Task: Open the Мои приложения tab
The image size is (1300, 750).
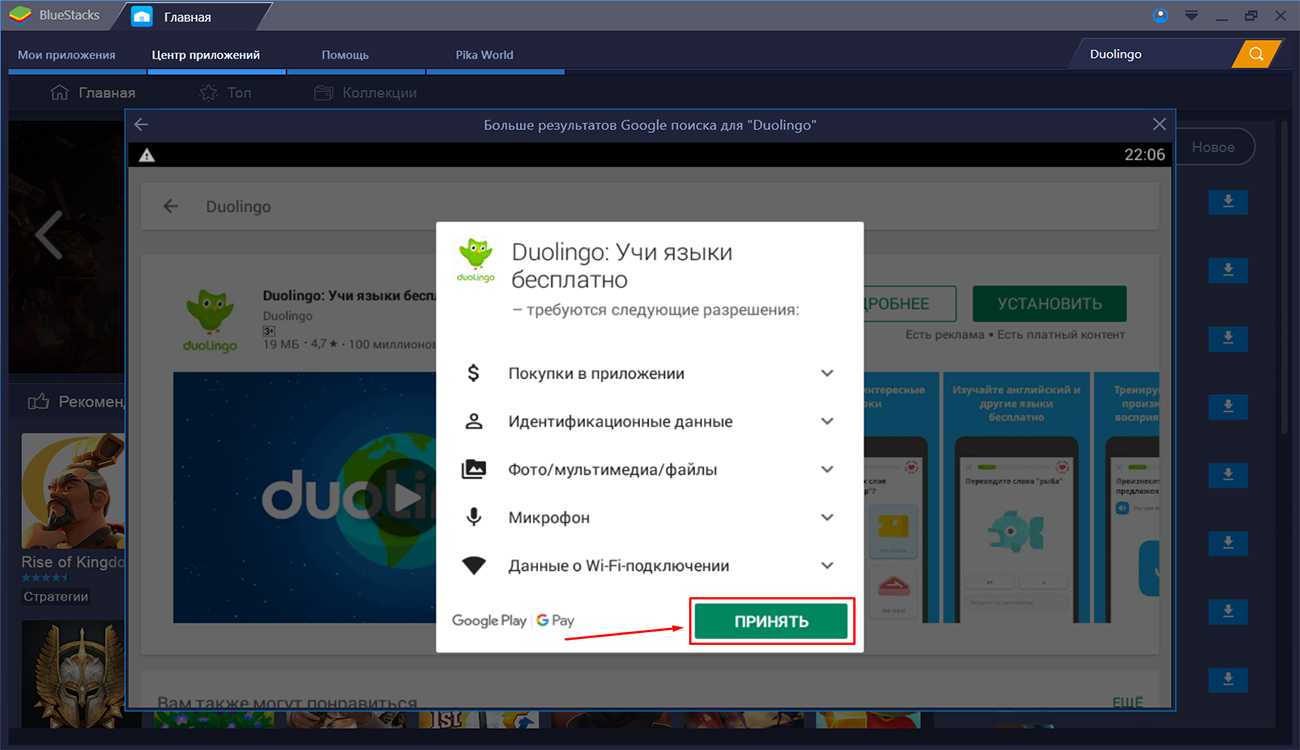Action: [67, 55]
